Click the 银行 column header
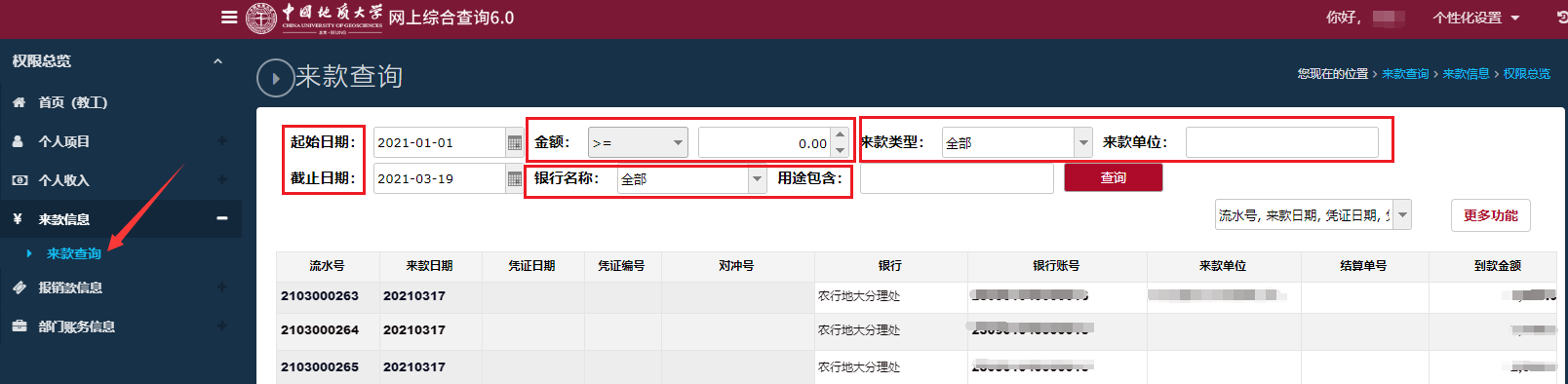 890,266
